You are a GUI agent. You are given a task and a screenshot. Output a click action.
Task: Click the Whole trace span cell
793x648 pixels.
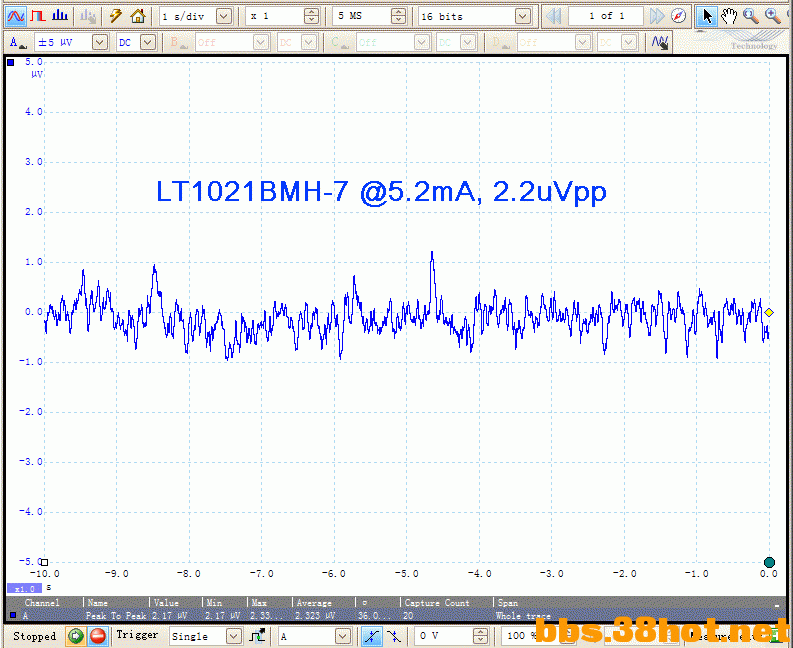pos(523,616)
